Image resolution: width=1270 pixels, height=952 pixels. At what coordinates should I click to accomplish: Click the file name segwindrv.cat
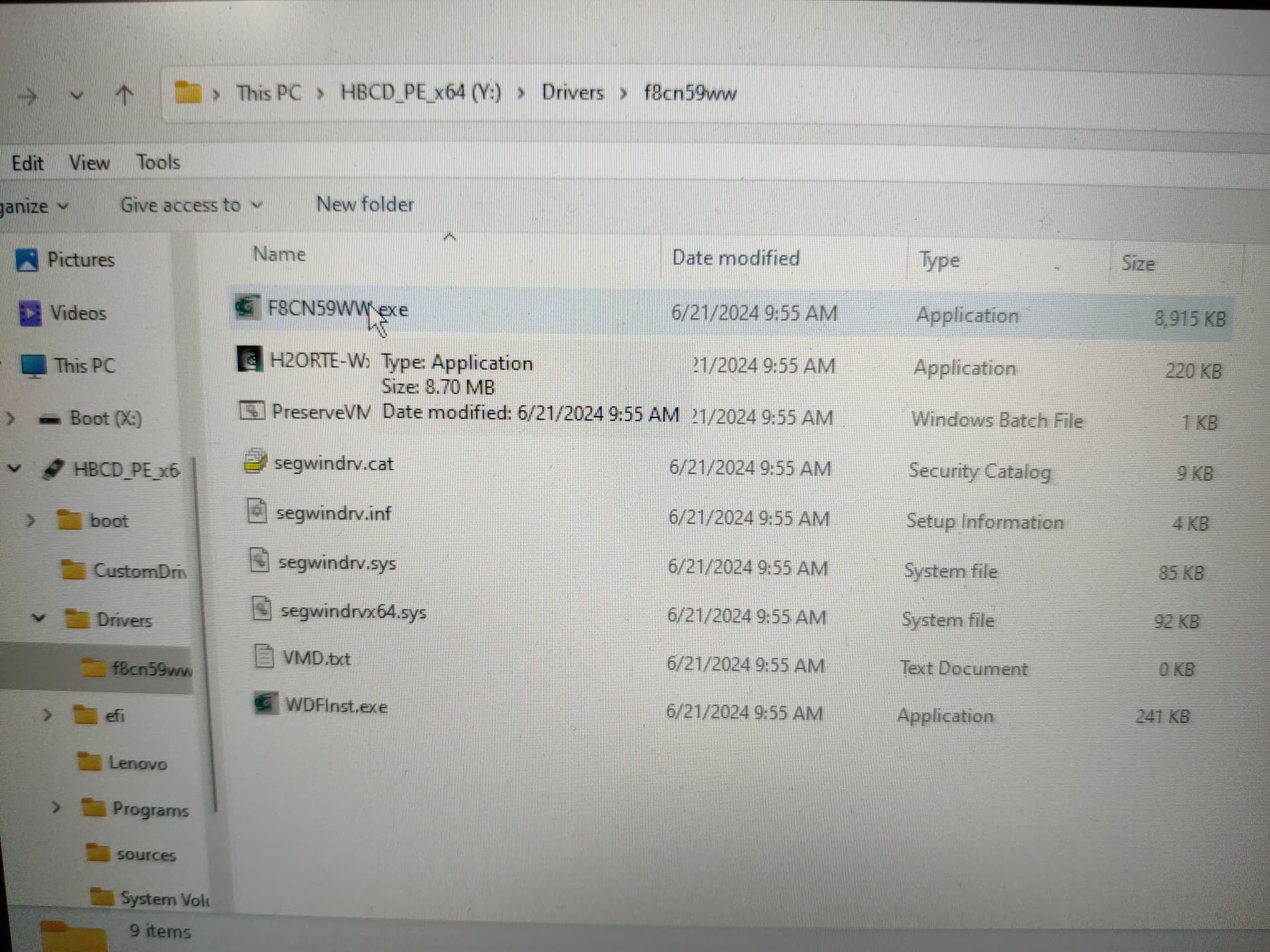pos(333,463)
